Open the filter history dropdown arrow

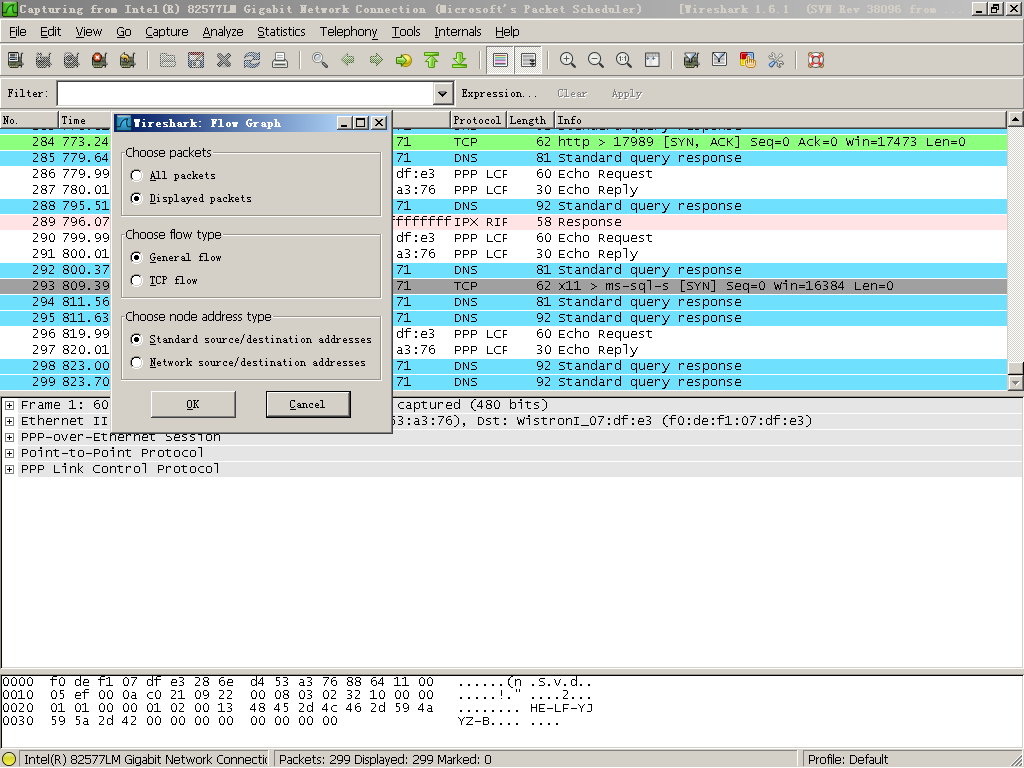[x=443, y=93]
